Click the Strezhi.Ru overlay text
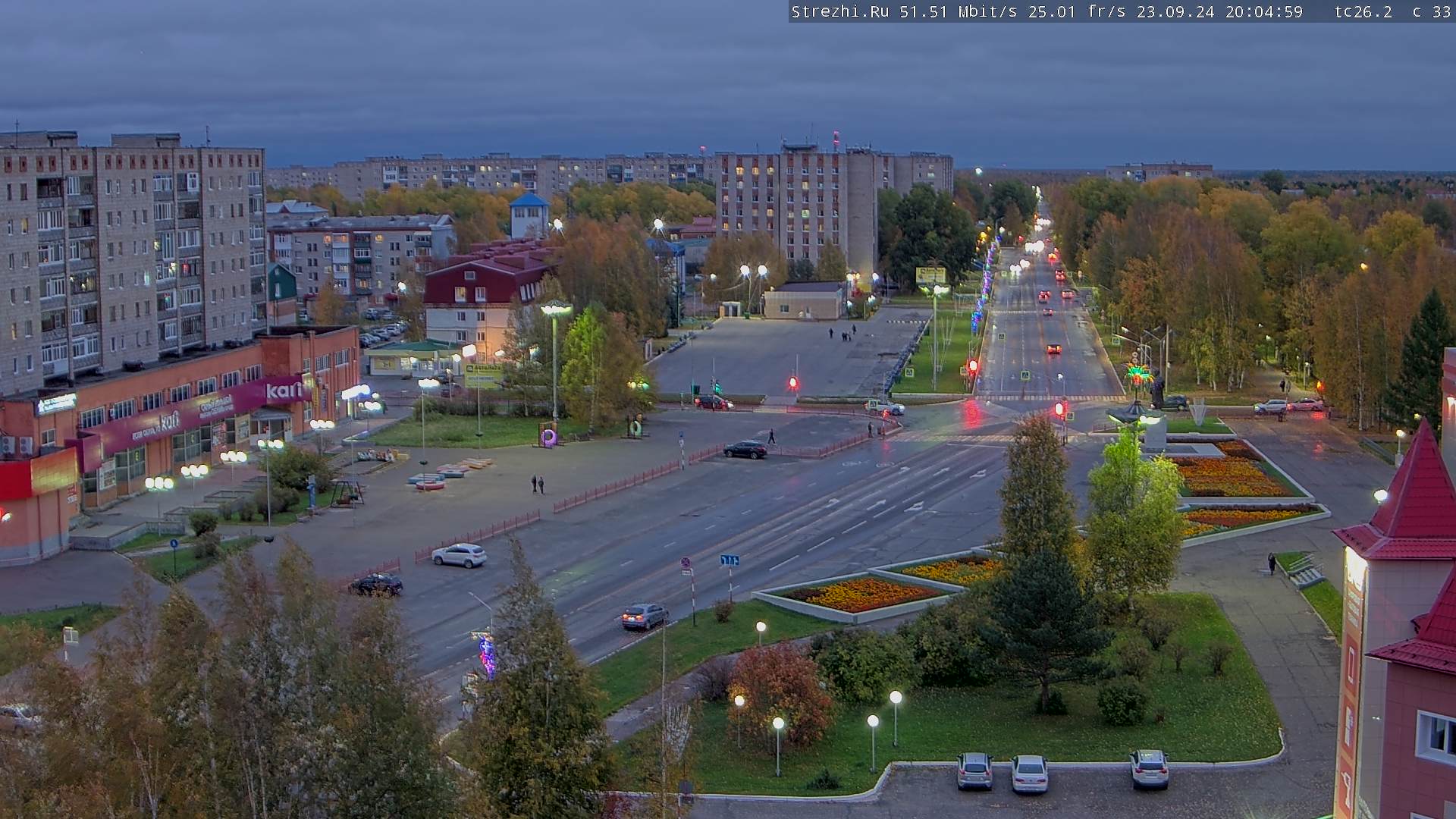This screenshot has height=819, width=1456. click(x=839, y=12)
